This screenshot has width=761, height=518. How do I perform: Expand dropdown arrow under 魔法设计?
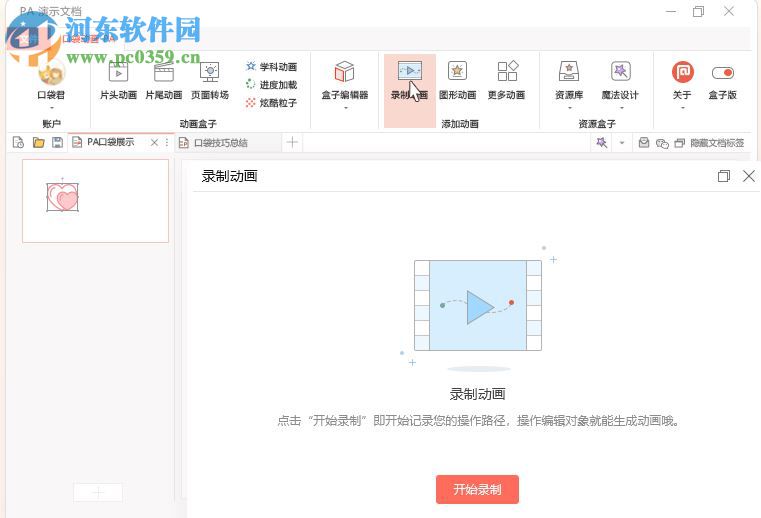tap(621, 108)
